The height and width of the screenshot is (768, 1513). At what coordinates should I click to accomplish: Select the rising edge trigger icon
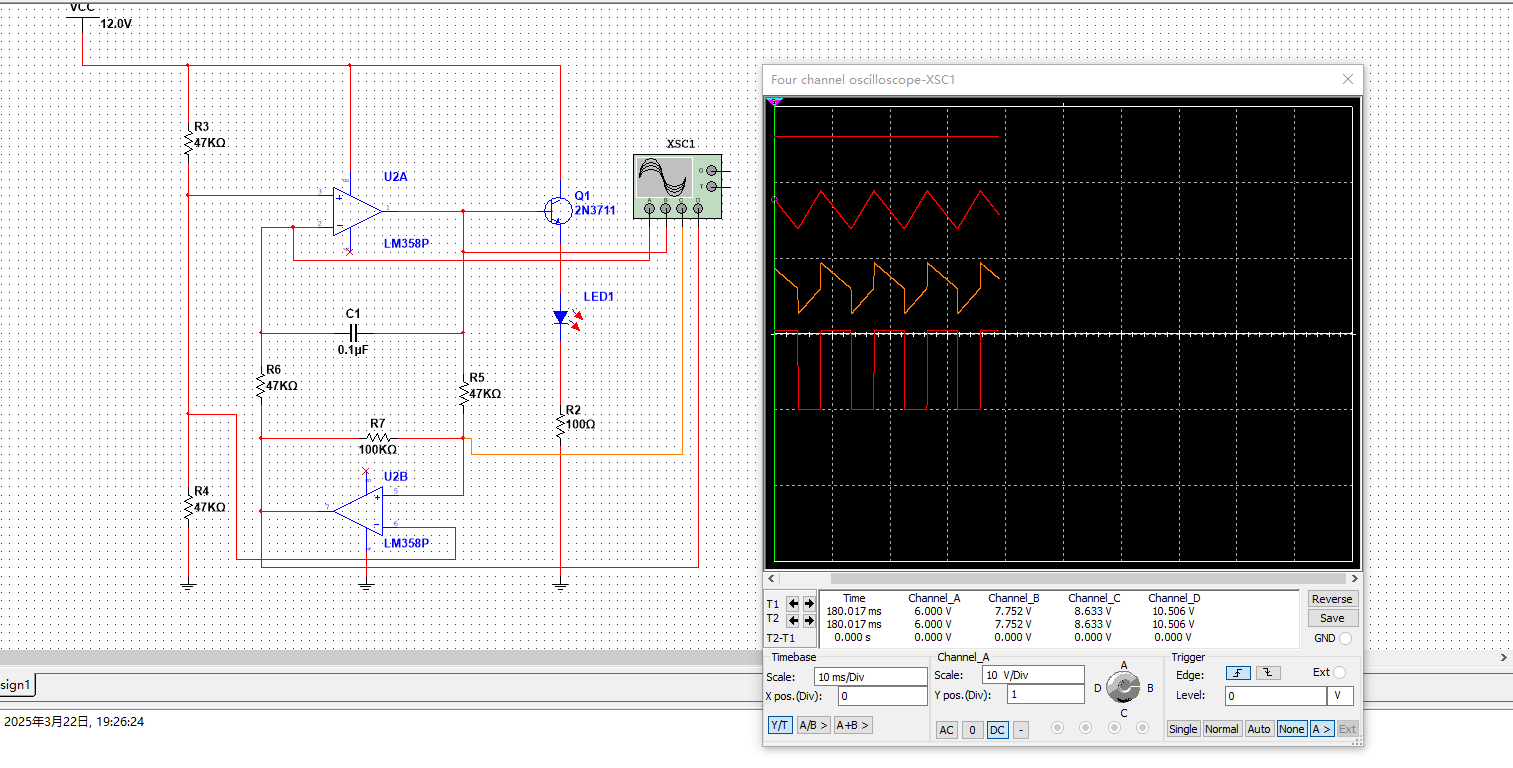tap(1239, 673)
